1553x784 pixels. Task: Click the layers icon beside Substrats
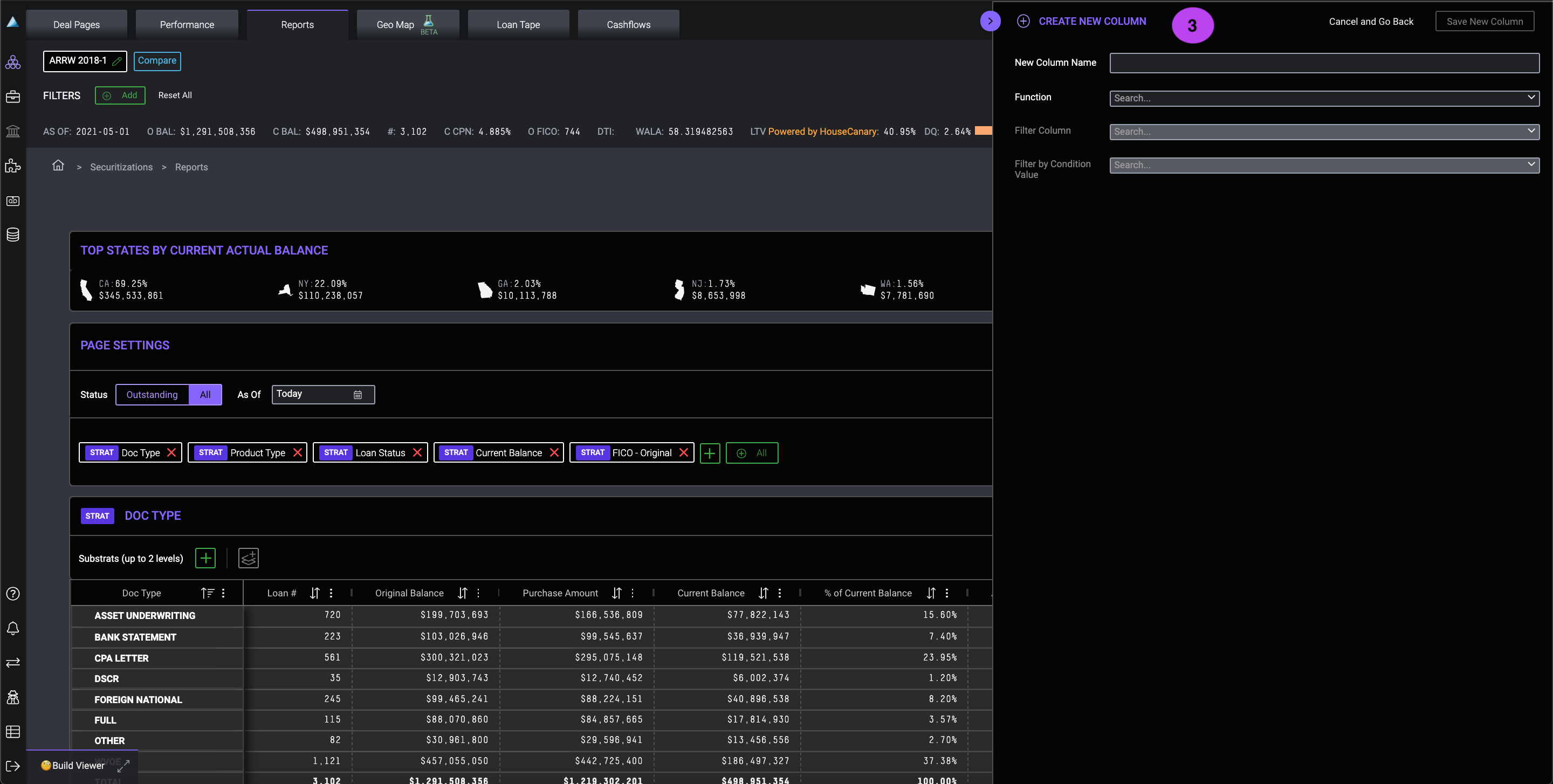tap(249, 558)
